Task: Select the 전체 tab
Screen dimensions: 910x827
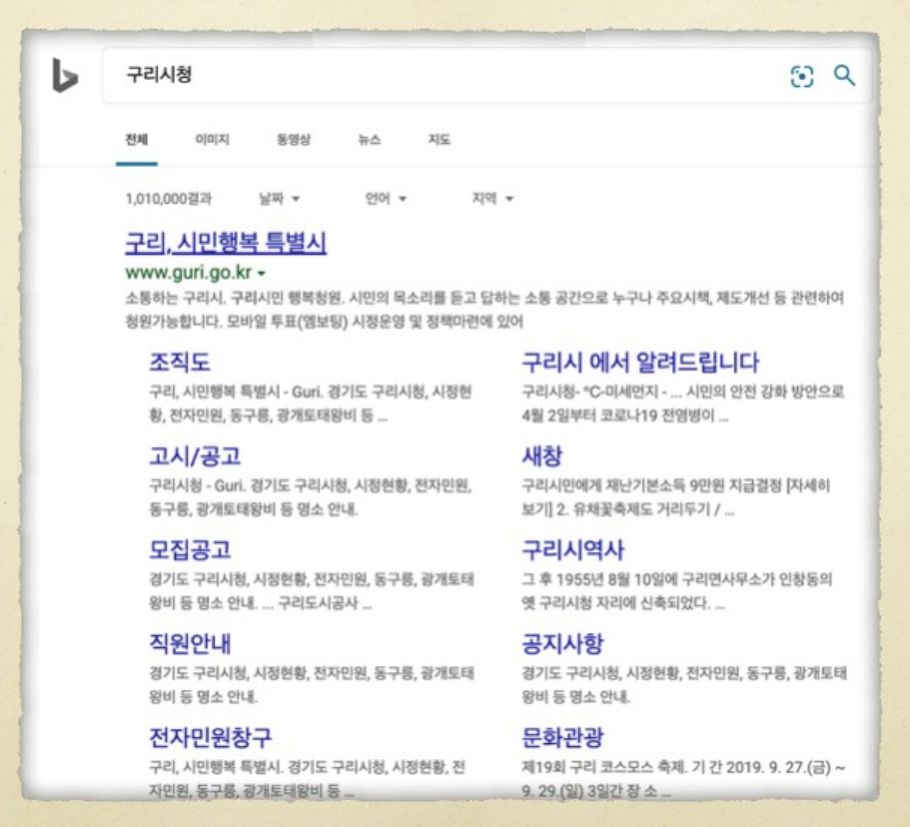Action: [137, 139]
